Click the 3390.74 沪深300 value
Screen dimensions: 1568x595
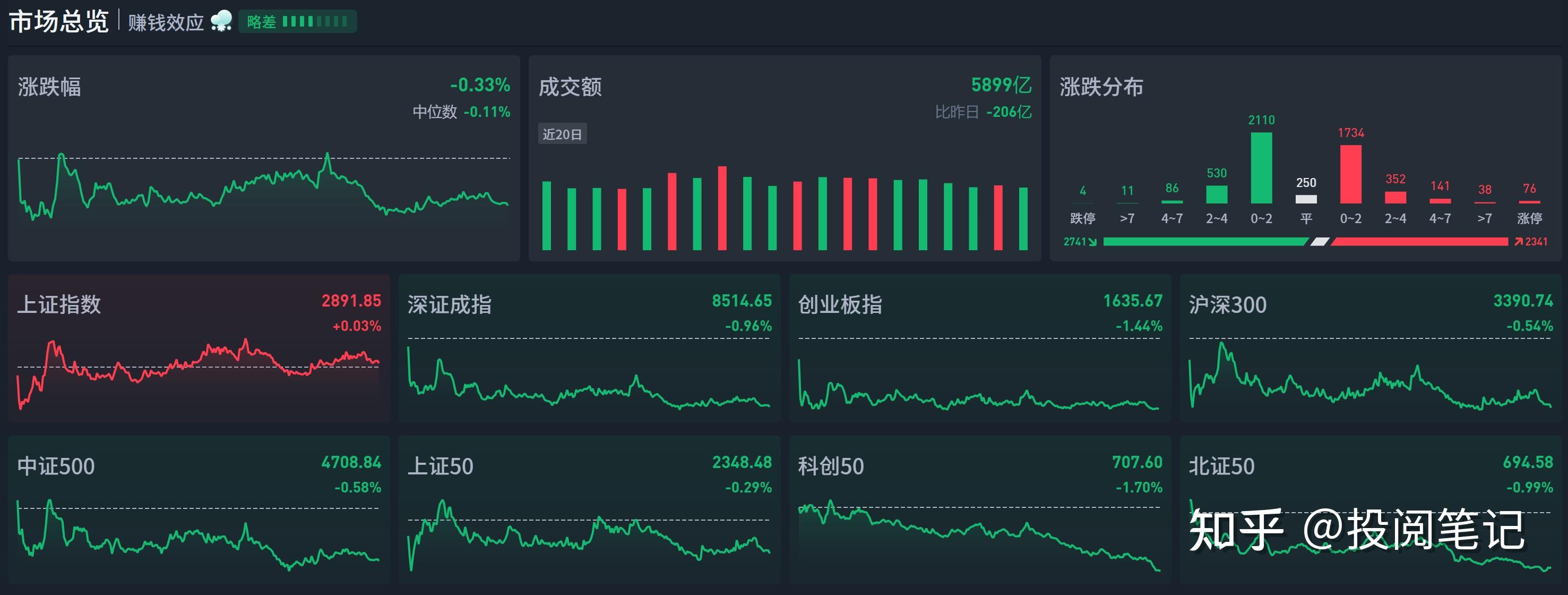pos(1523,301)
